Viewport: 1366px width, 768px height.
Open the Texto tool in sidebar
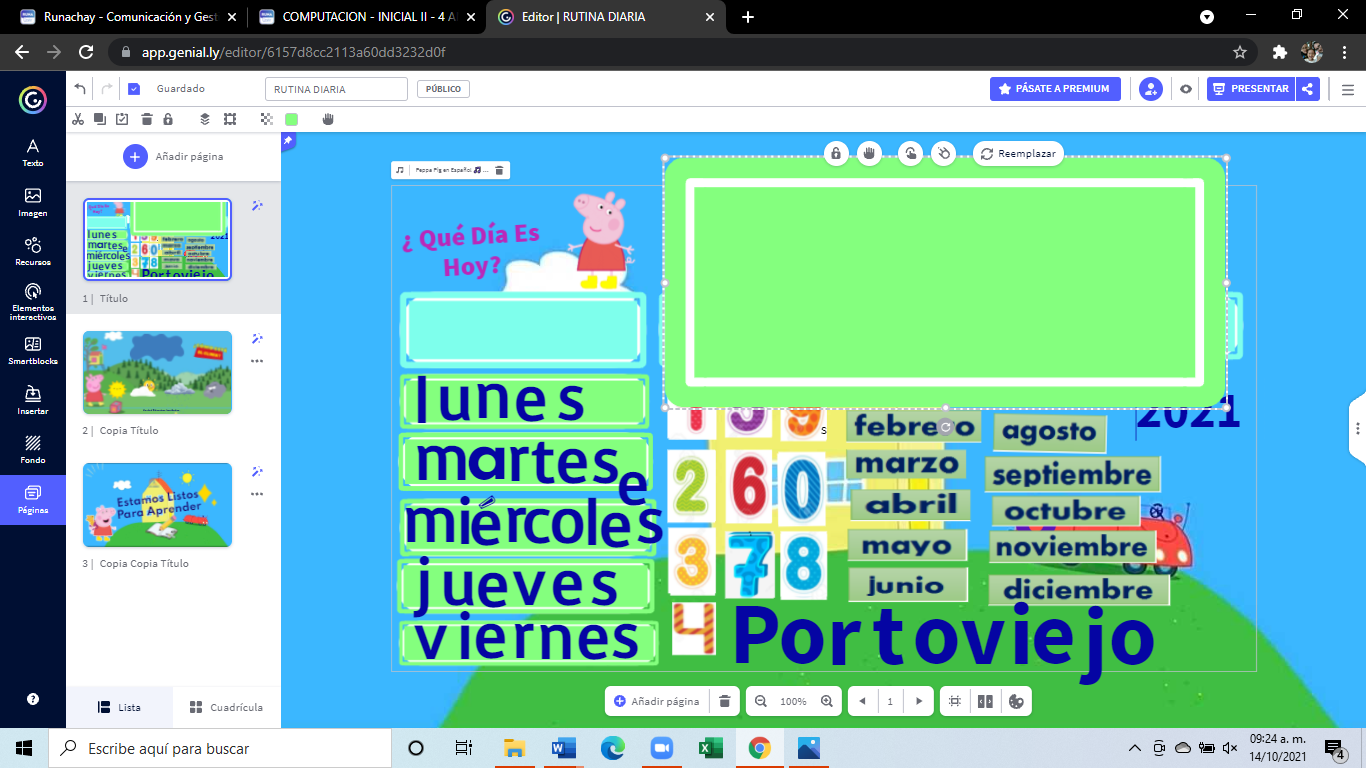33,152
